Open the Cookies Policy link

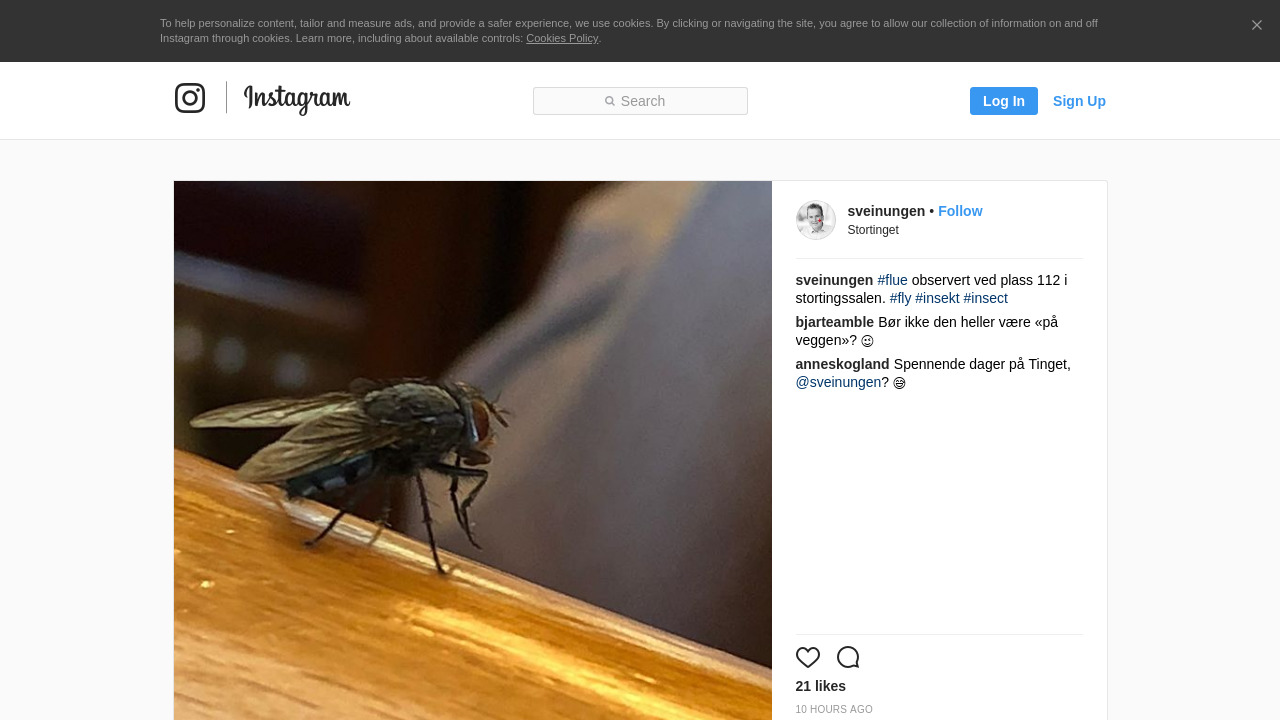tap(562, 38)
